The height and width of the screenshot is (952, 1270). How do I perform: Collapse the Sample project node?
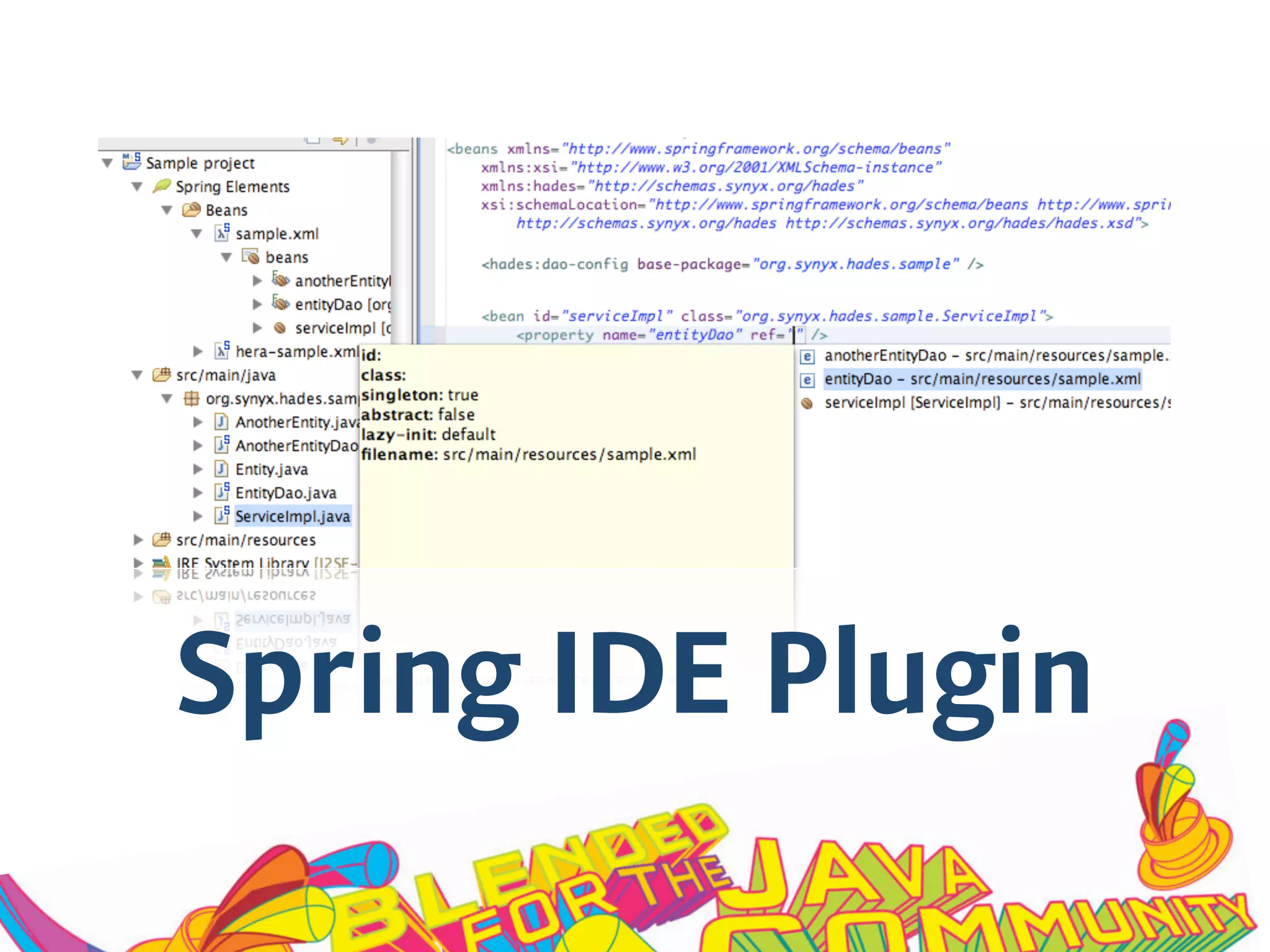[107, 163]
